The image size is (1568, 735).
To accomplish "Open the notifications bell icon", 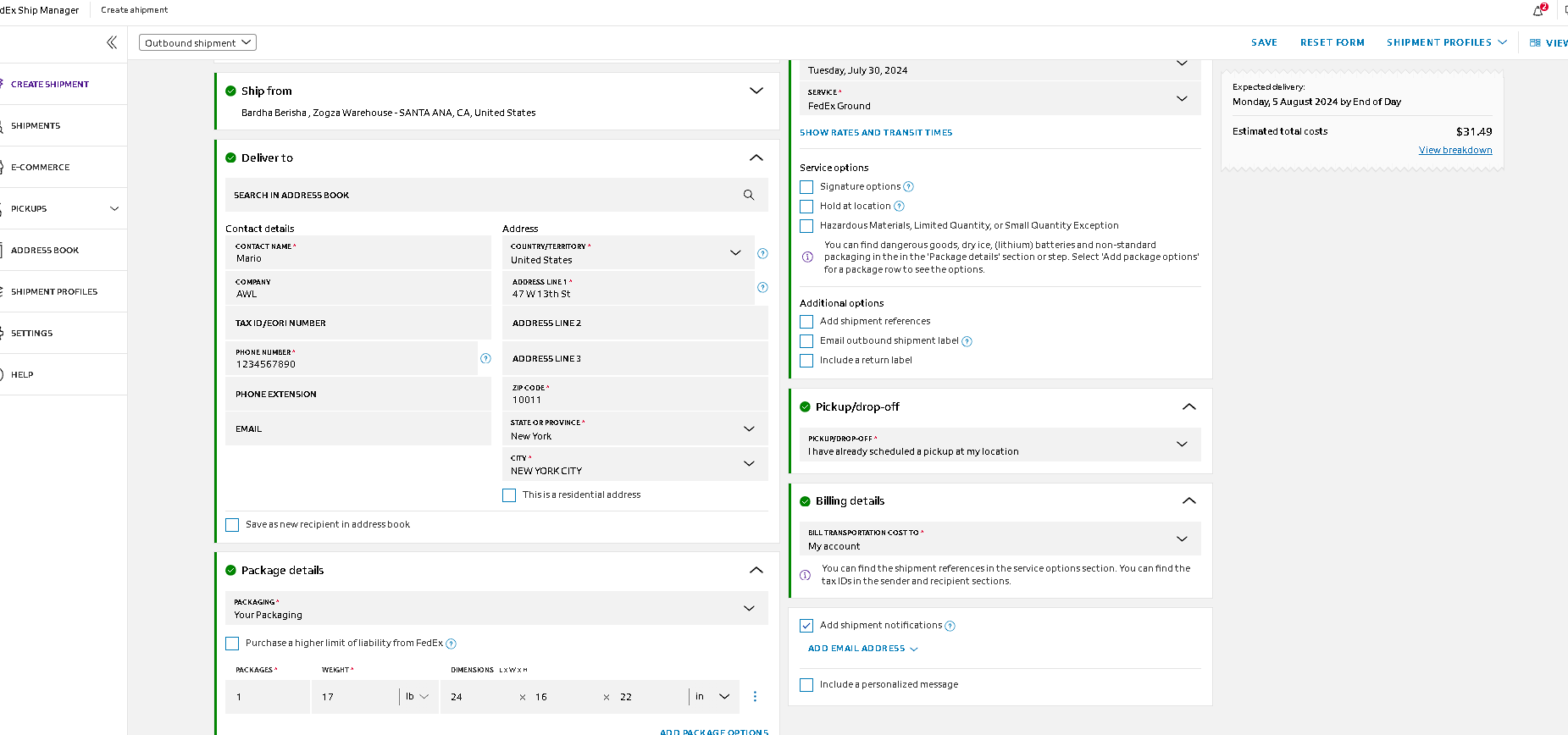I will pyautogui.click(x=1538, y=10).
